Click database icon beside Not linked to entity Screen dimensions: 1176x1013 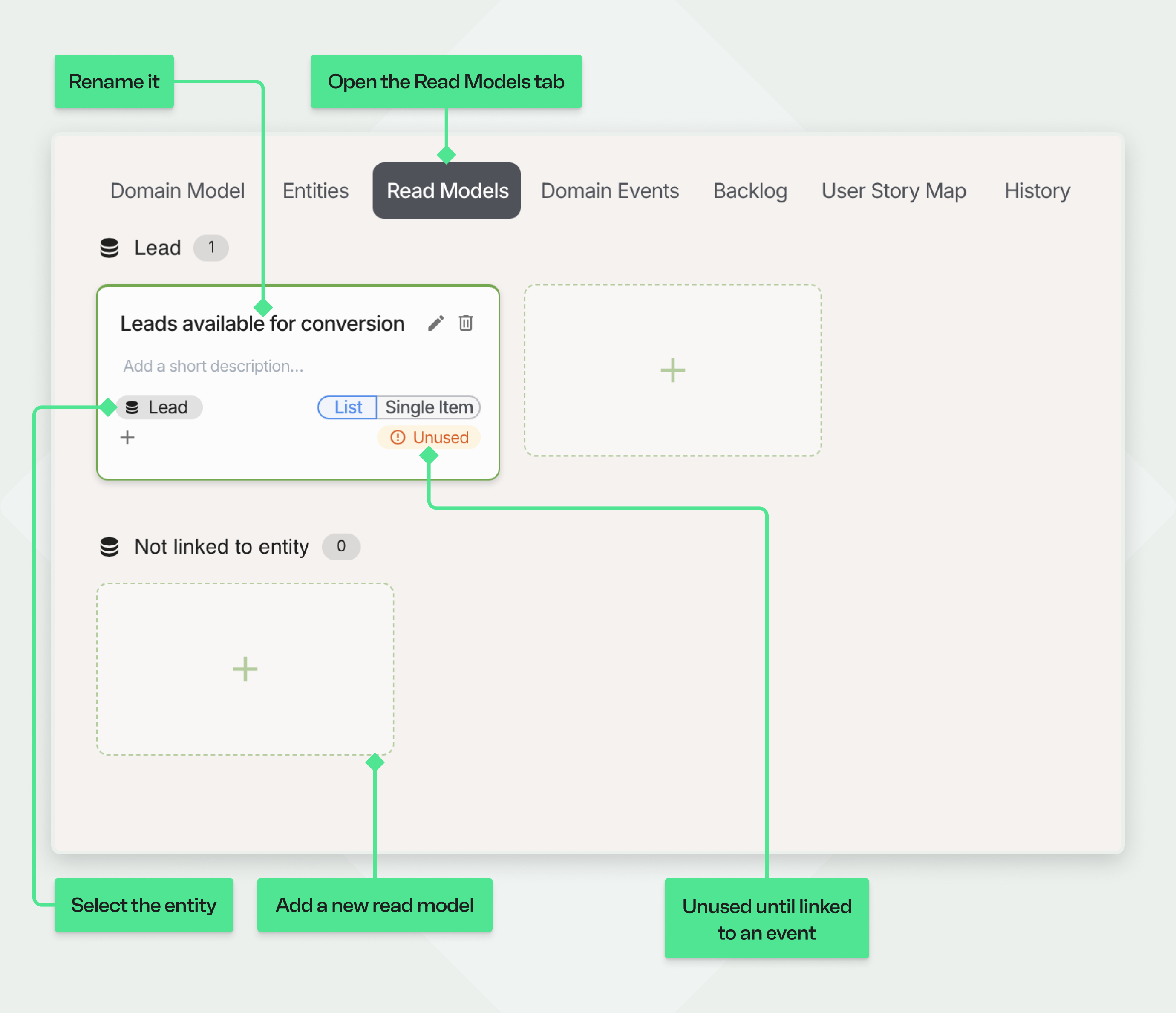tap(110, 546)
